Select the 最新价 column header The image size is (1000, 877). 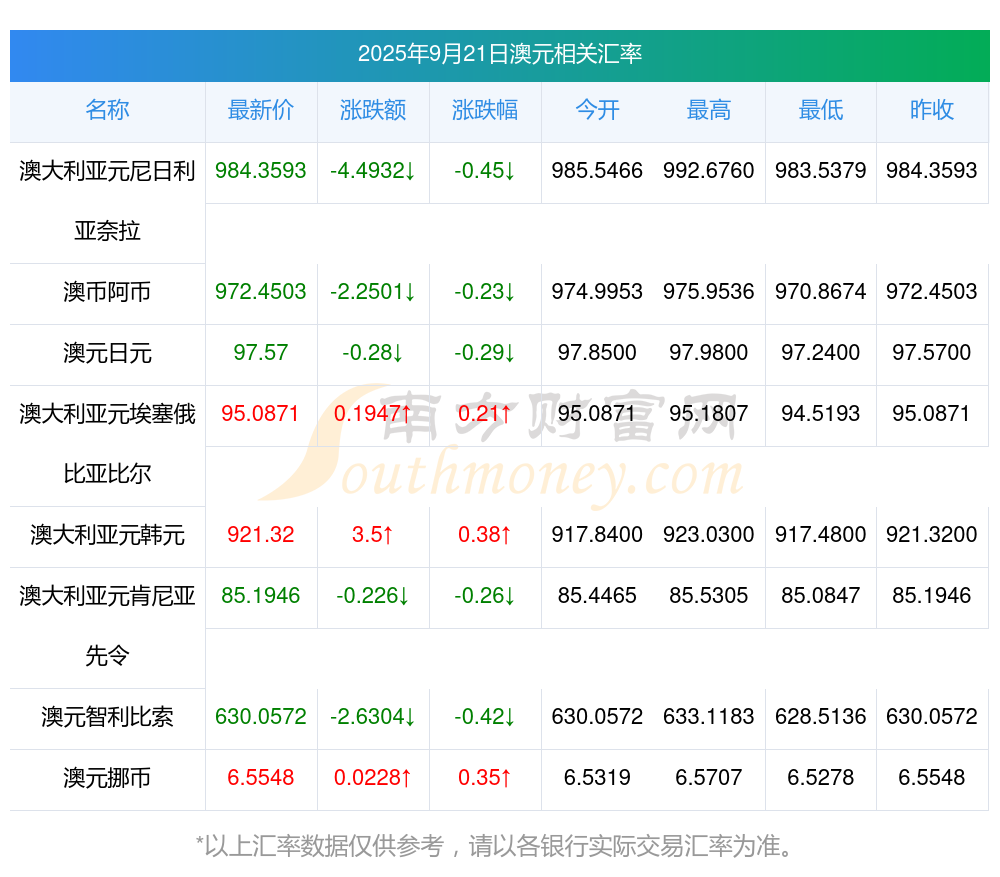coord(261,110)
